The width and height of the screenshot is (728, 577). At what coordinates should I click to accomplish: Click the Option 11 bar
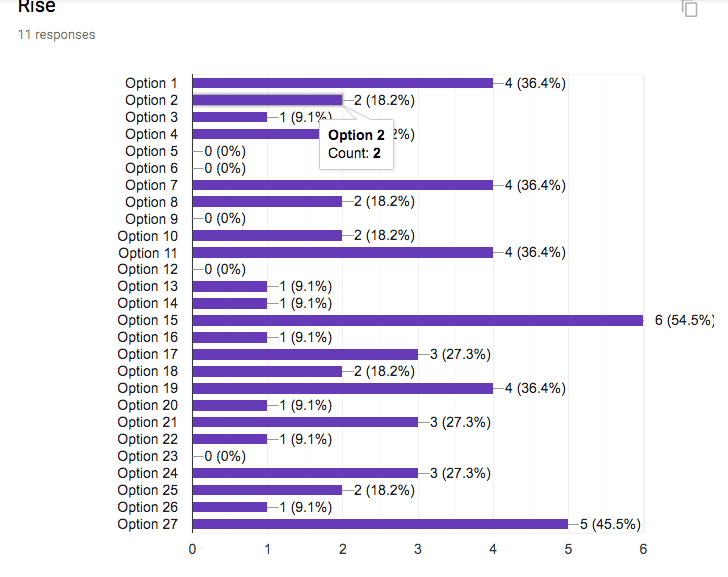[x=343, y=253]
